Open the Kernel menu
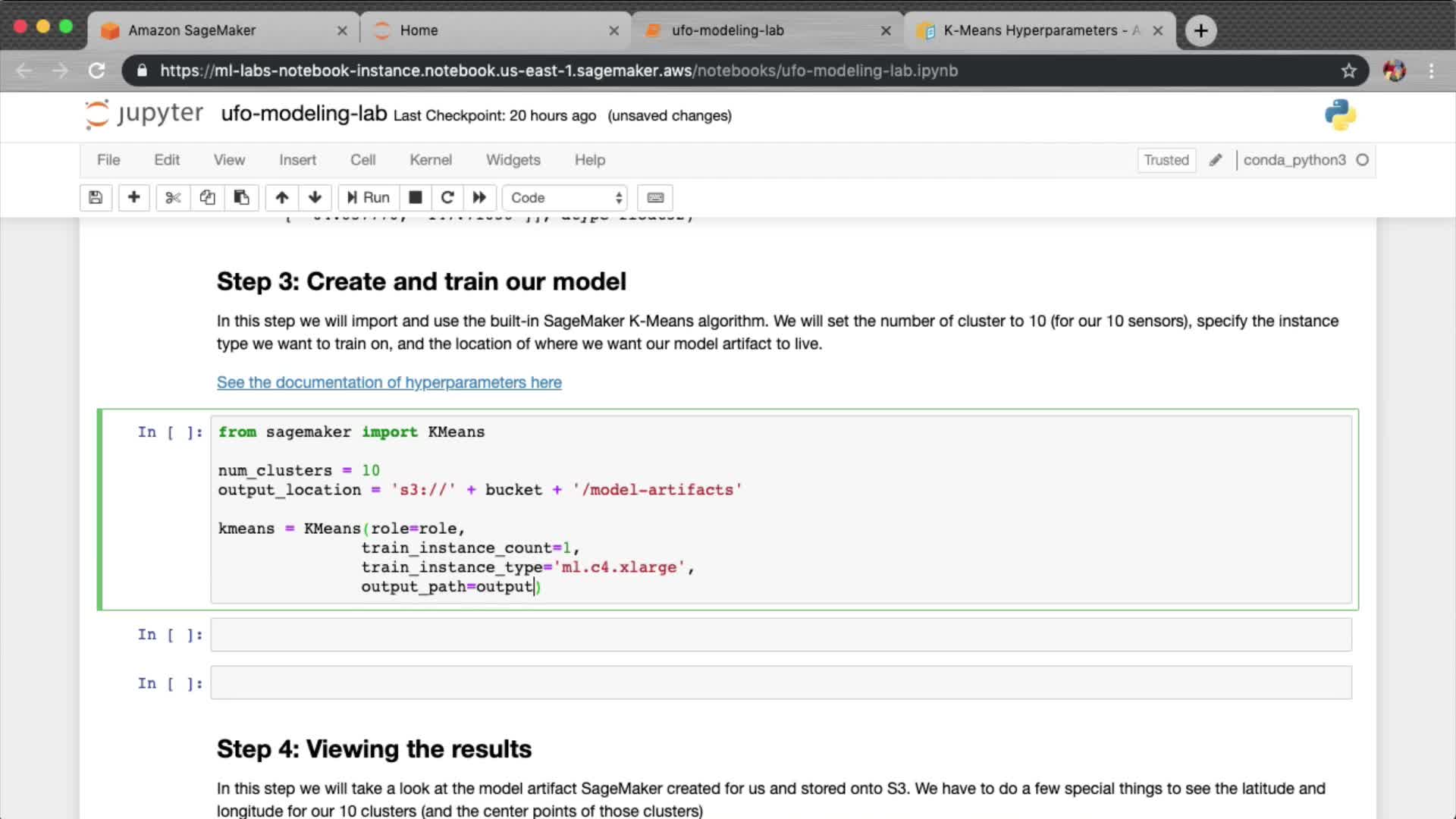Screen dimensions: 1456x819 click(x=430, y=160)
